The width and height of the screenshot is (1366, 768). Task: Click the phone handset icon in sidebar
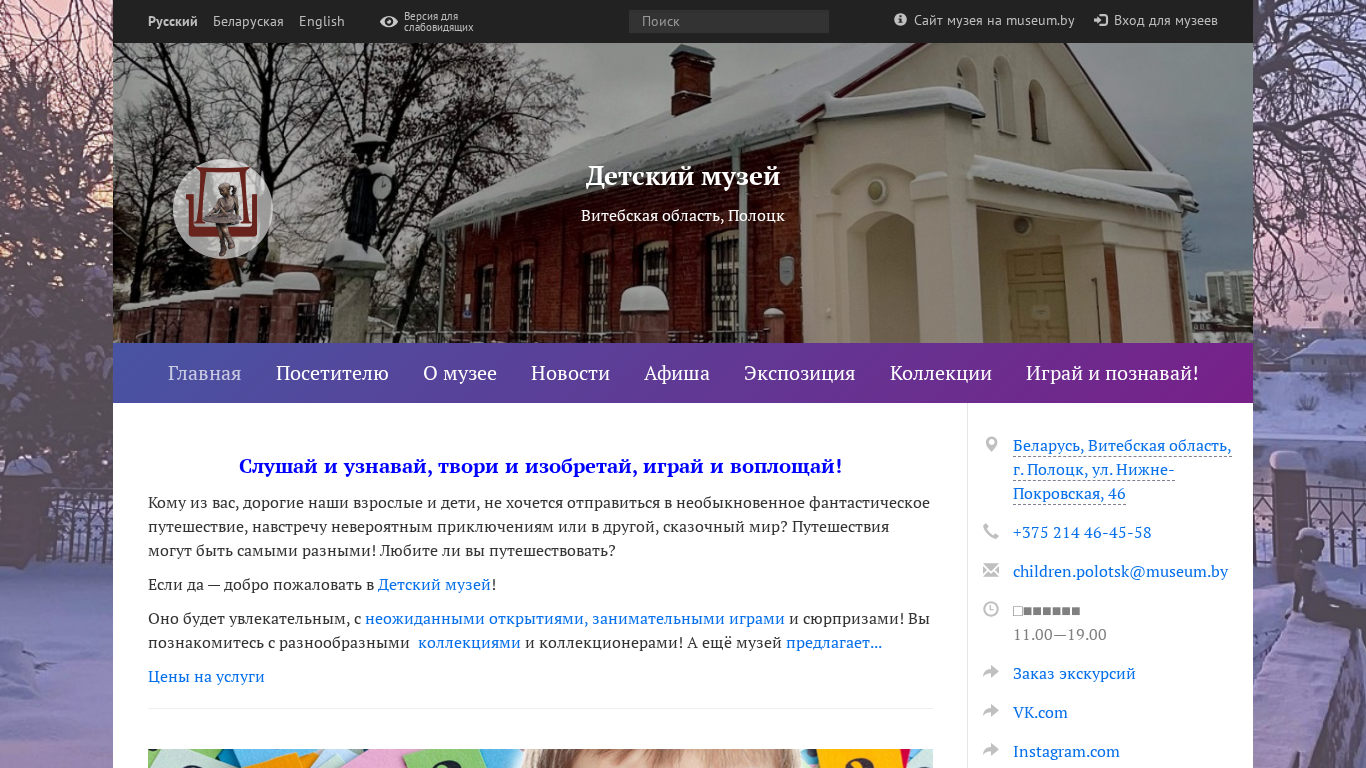[x=991, y=532]
